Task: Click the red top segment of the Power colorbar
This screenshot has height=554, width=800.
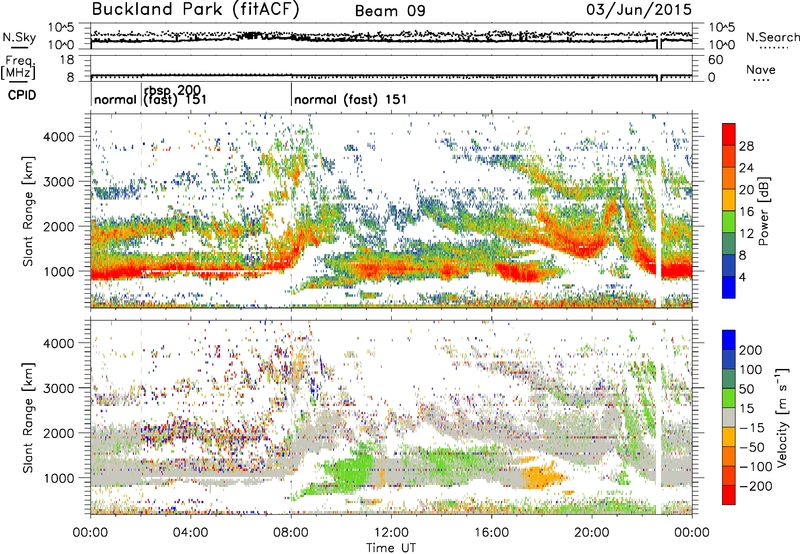Action: point(729,135)
